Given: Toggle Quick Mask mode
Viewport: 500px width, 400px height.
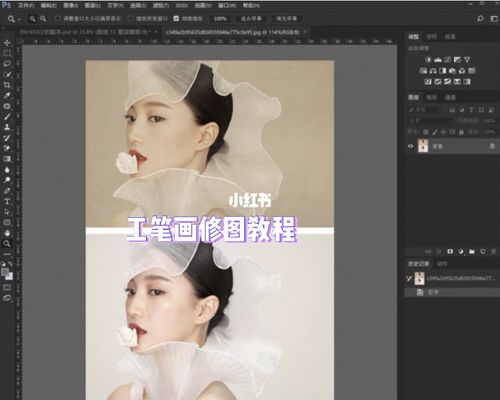Looking at the screenshot, I should point(7,287).
